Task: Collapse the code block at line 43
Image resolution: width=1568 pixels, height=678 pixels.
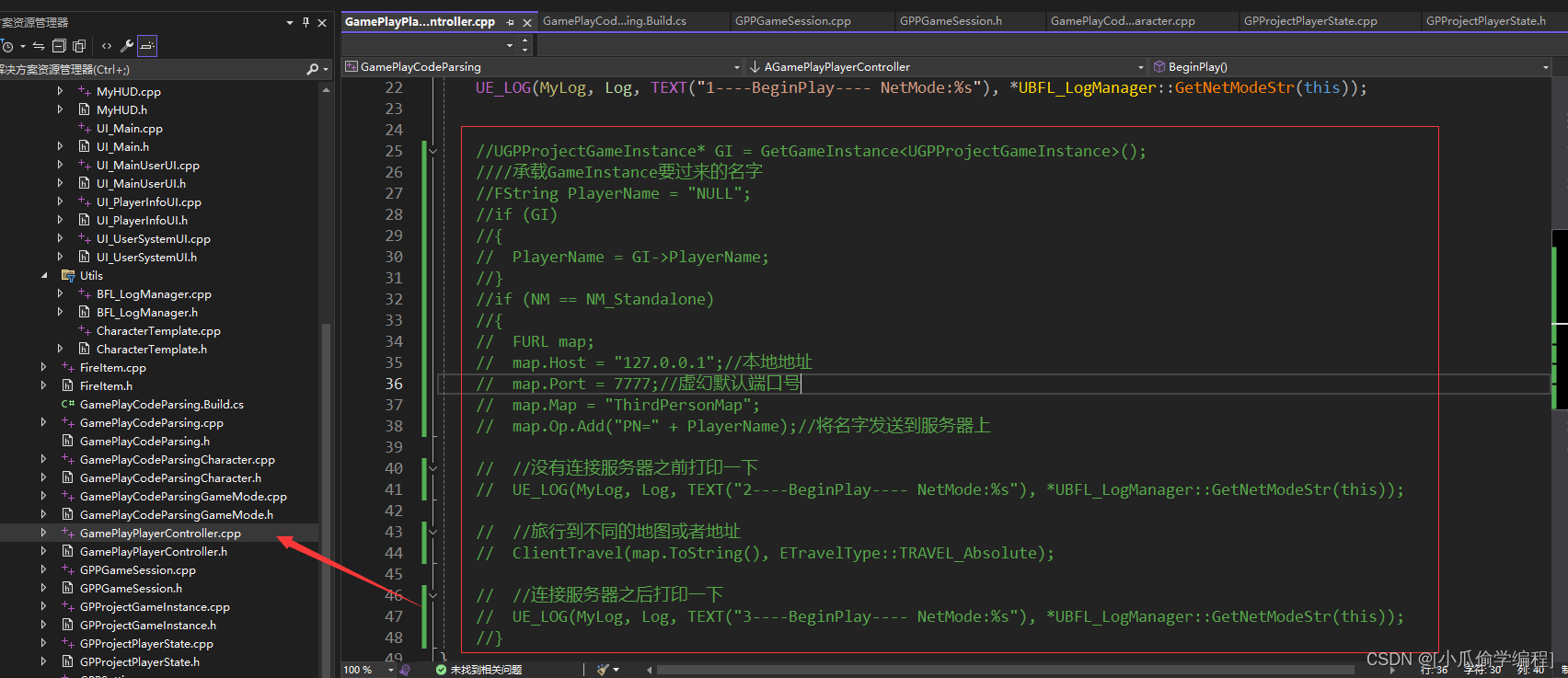Action: [432, 532]
